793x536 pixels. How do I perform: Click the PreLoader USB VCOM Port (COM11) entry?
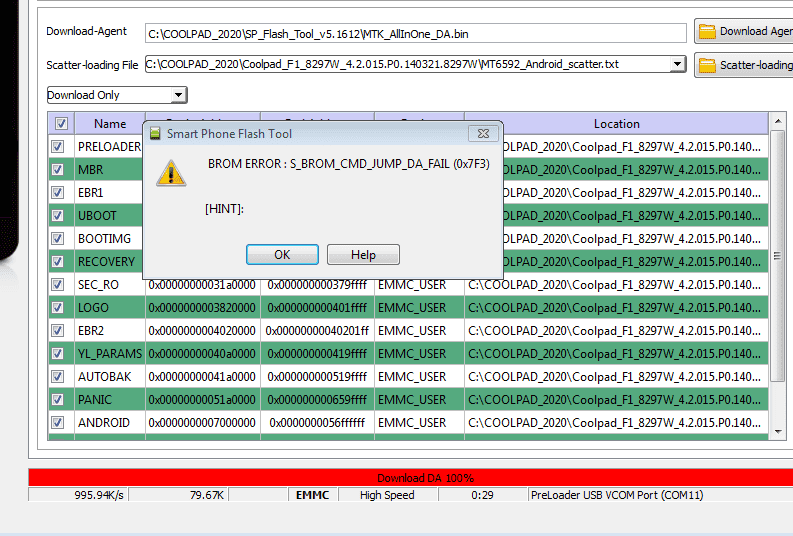(617, 495)
